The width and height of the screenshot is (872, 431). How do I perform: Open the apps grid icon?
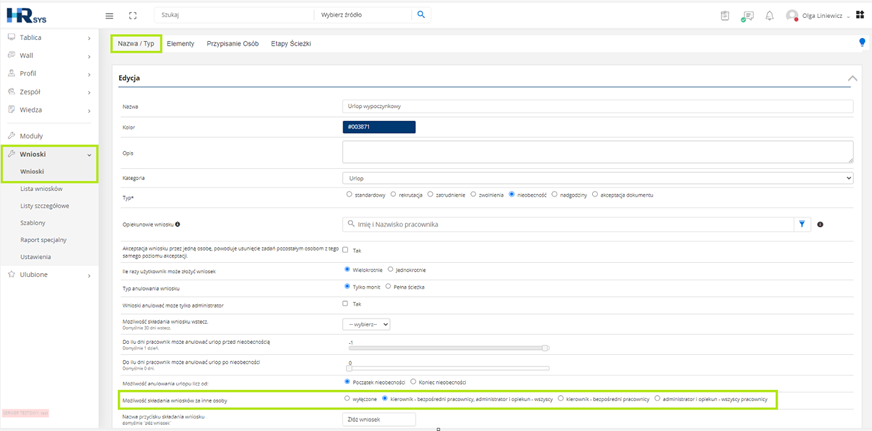860,15
